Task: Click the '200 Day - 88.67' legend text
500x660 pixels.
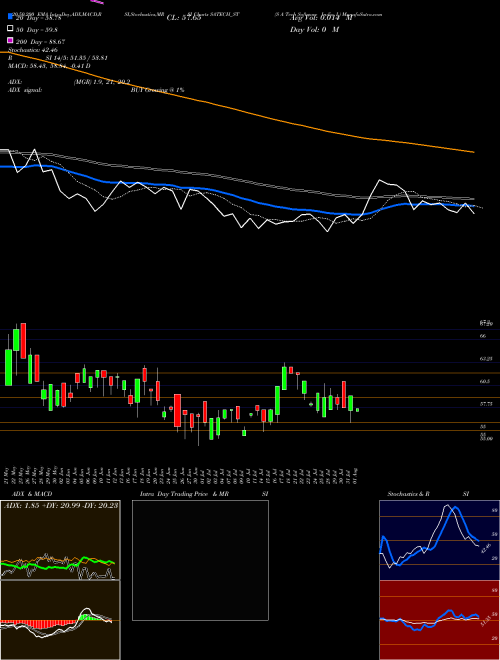Action: (40, 42)
